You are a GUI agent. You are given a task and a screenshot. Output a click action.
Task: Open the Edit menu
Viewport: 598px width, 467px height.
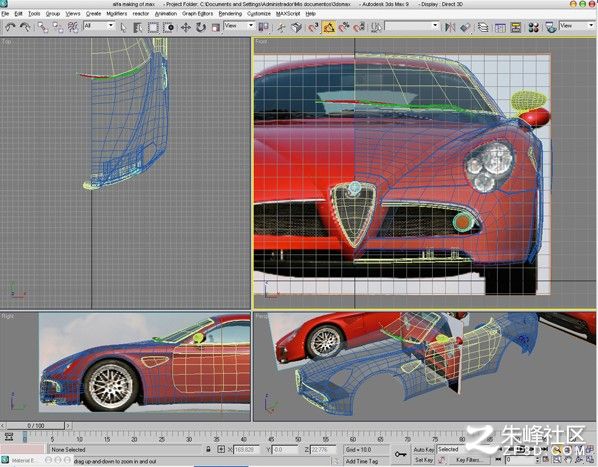18,13
